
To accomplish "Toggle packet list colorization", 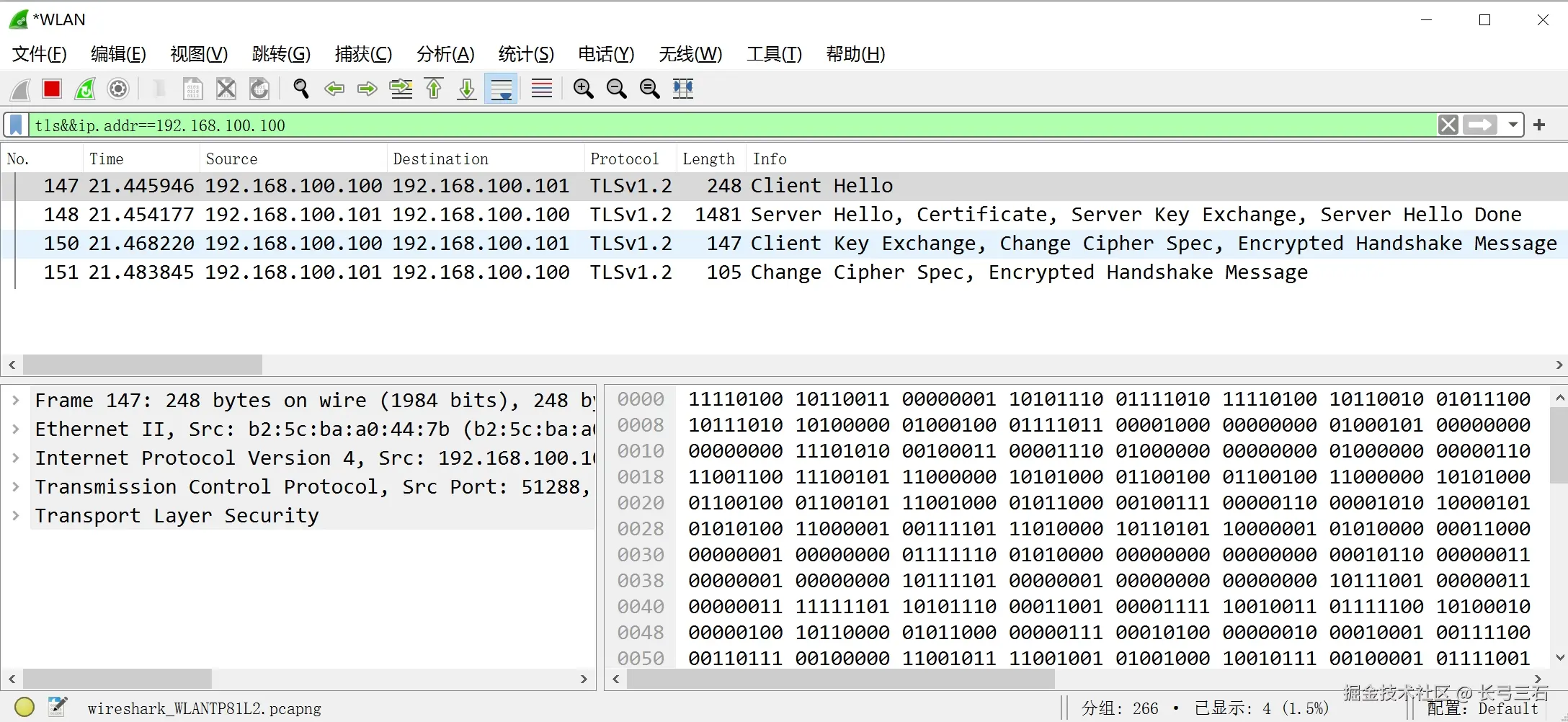I will 542,89.
